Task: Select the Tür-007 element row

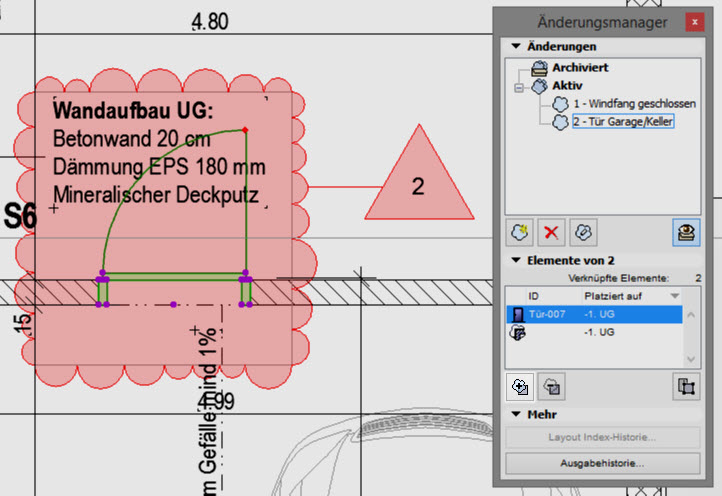Action: coord(594,314)
